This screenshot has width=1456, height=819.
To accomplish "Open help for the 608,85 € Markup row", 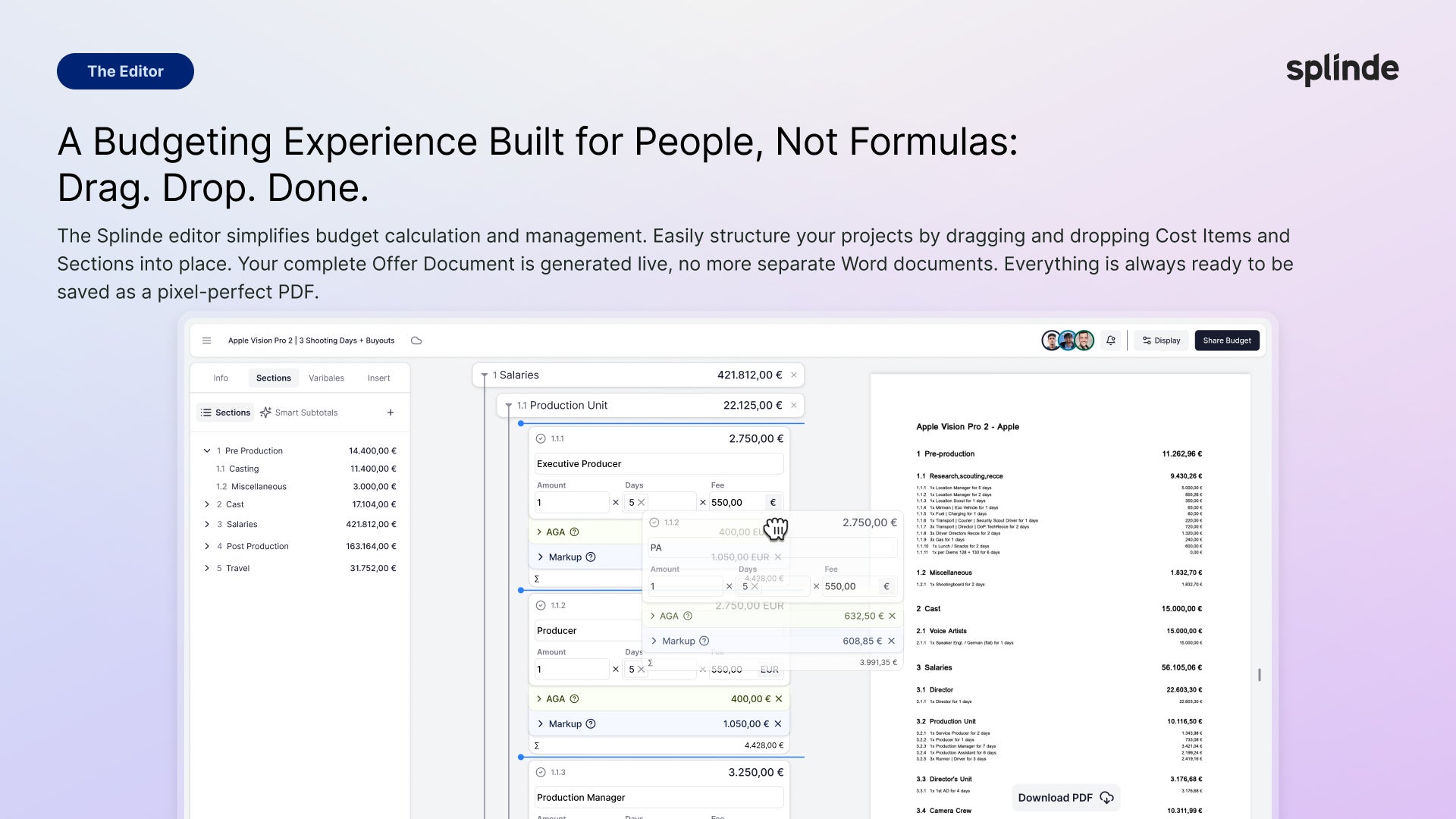I will 704,641.
